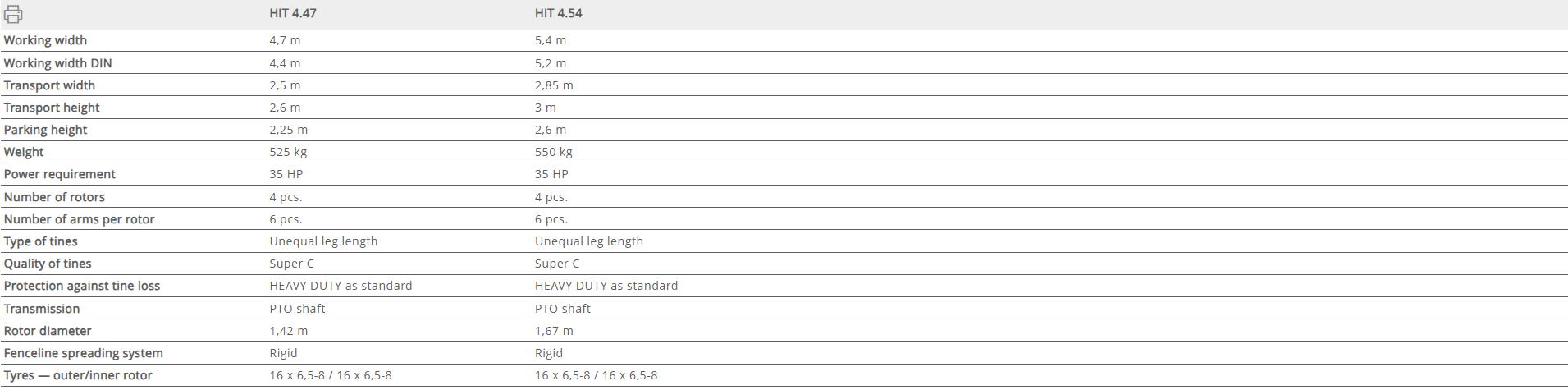Viewport: 1568px width, 390px height.
Task: Click the Power requirement row label
Action: (x=59, y=174)
